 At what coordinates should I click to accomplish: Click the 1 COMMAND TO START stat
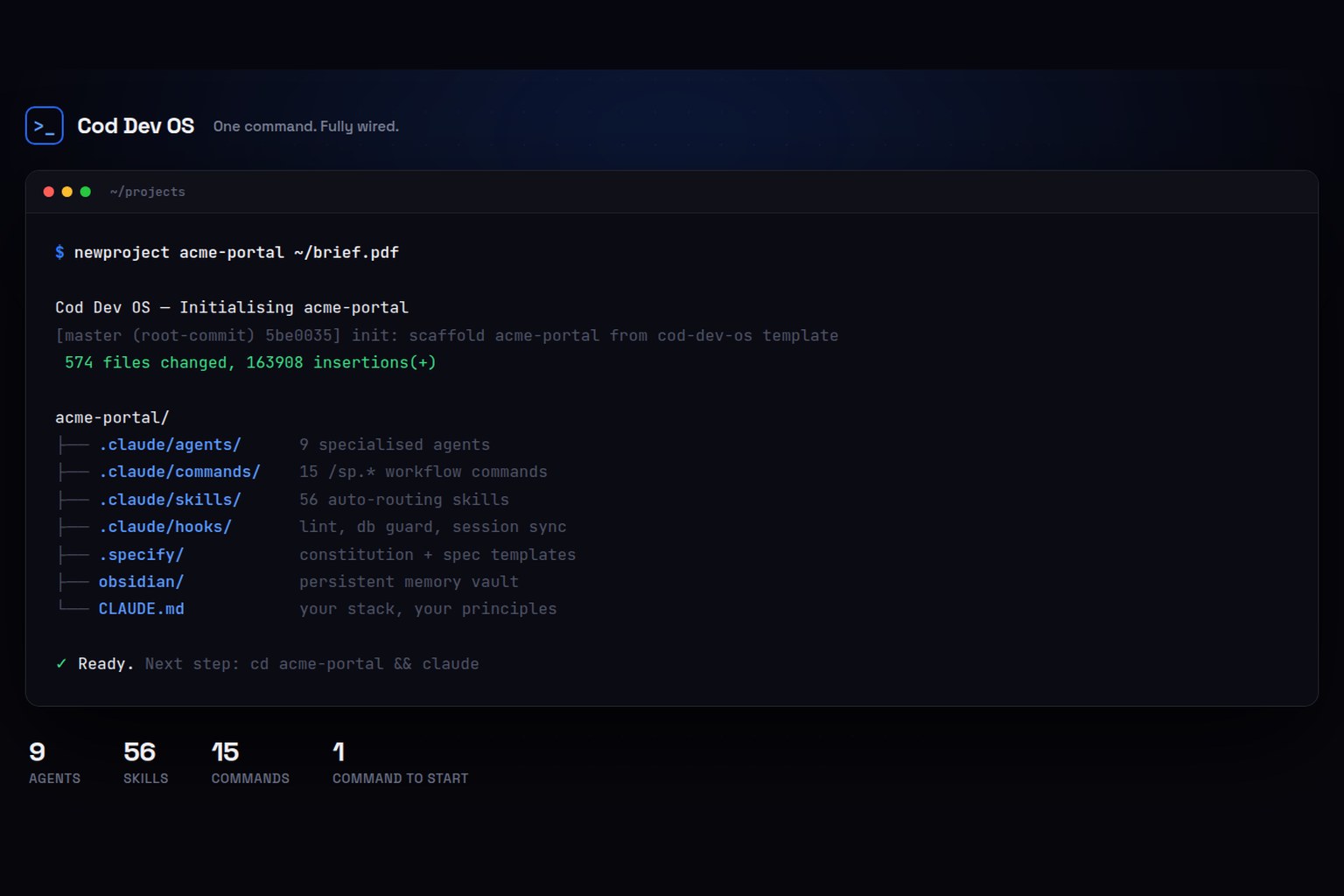(x=400, y=763)
